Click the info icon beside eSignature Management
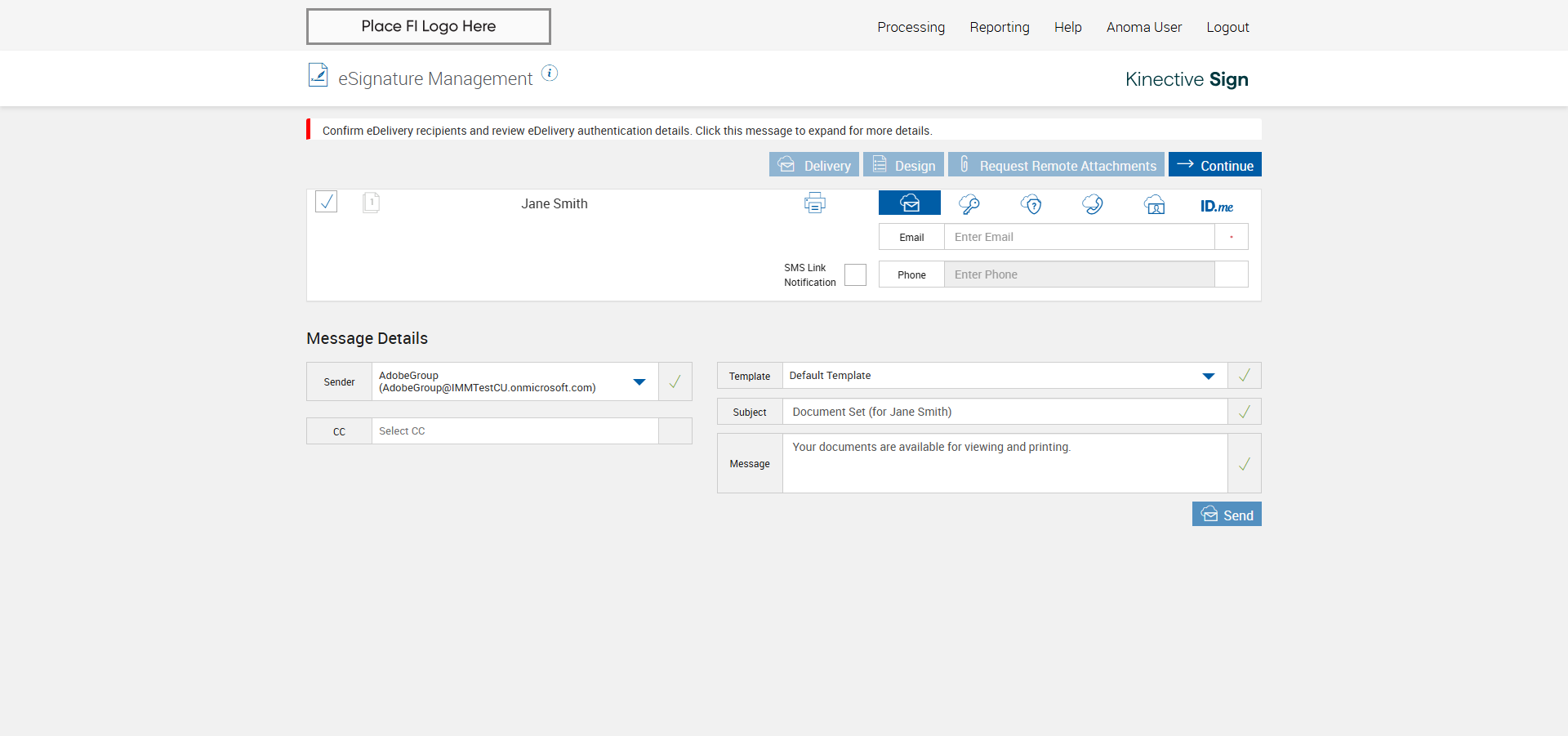The width and height of the screenshot is (1568, 736). 550,74
